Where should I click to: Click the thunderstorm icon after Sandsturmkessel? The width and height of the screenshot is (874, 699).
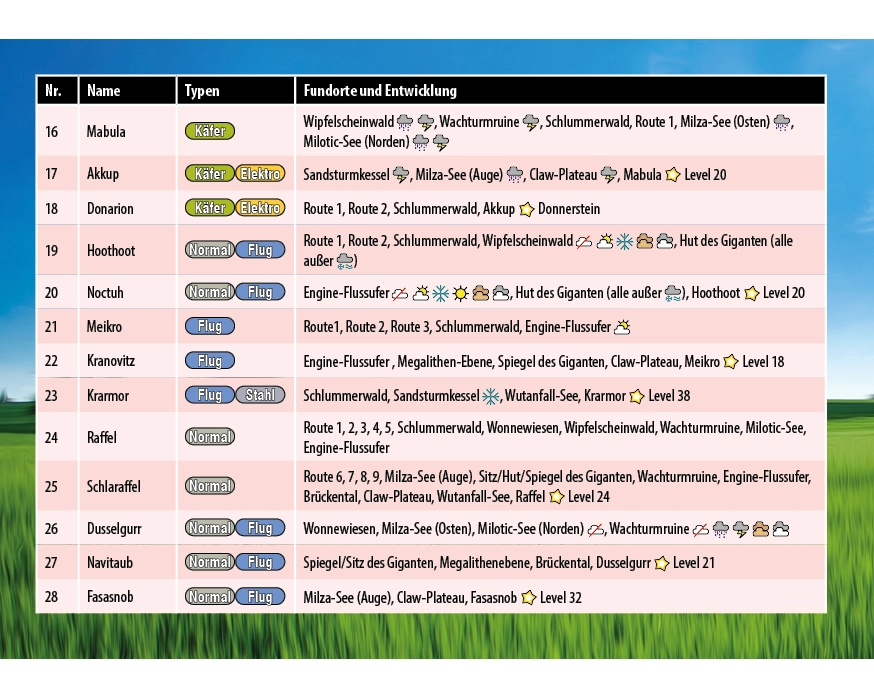click(401, 175)
